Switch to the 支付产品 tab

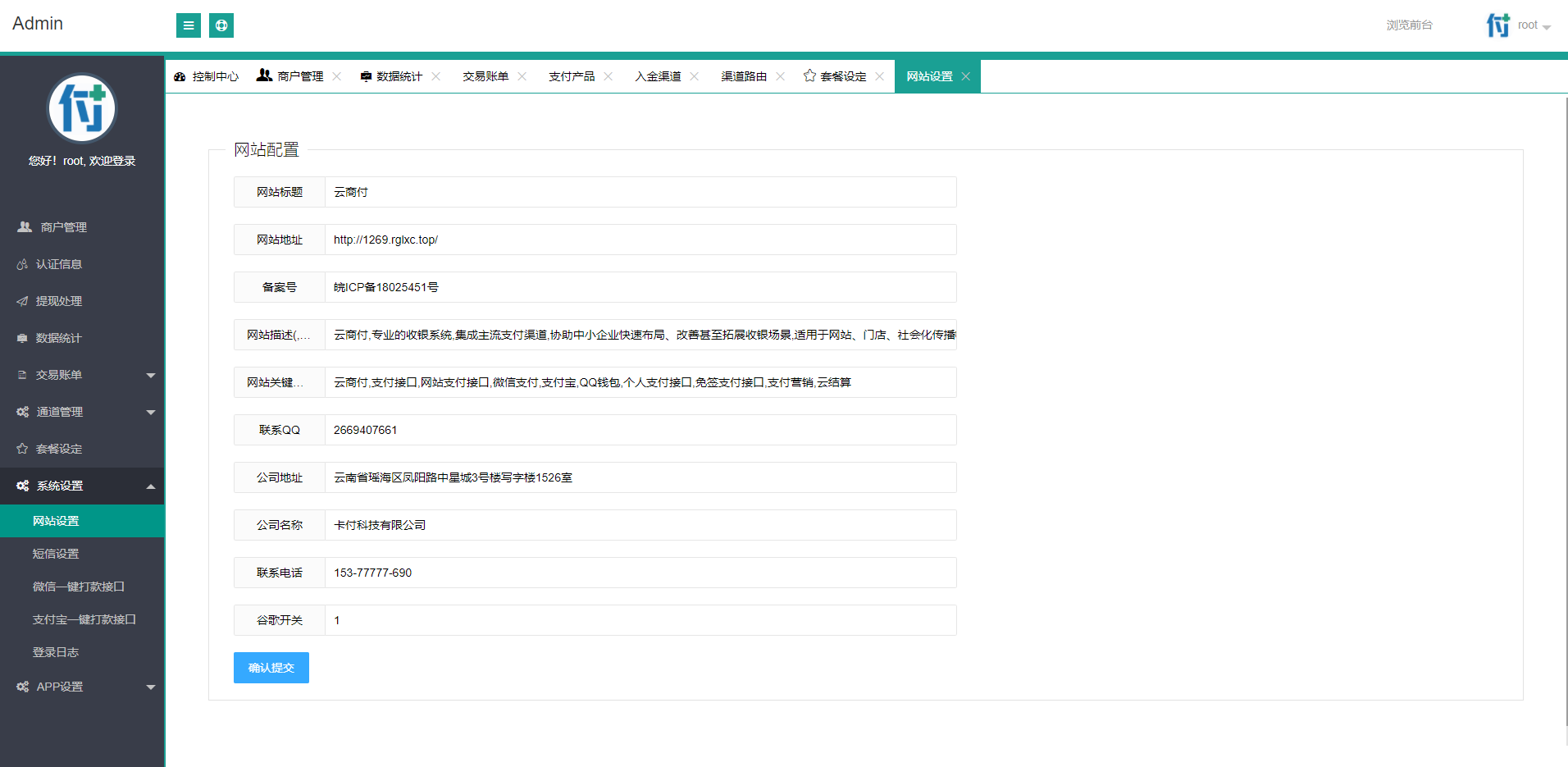(572, 76)
